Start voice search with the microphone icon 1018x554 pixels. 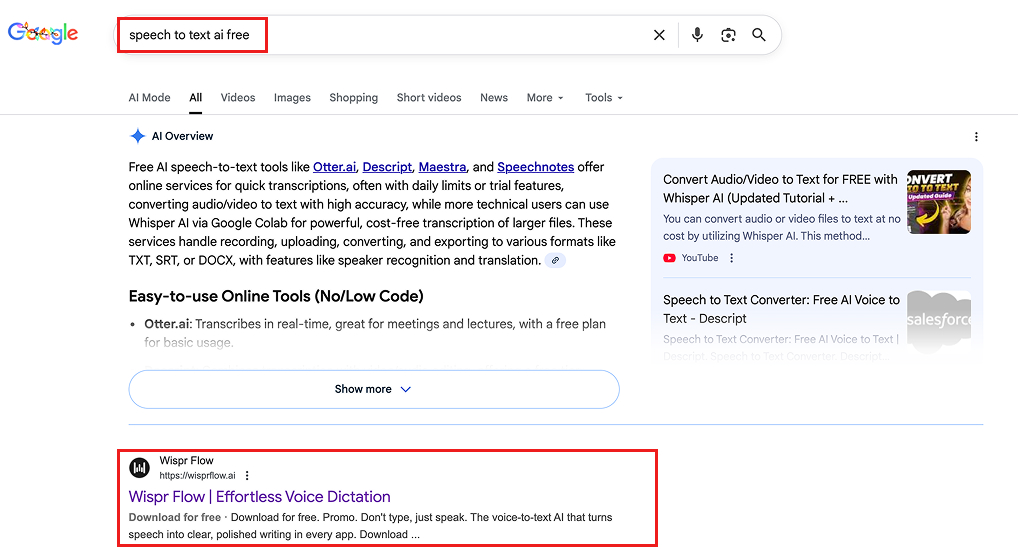click(x=697, y=34)
